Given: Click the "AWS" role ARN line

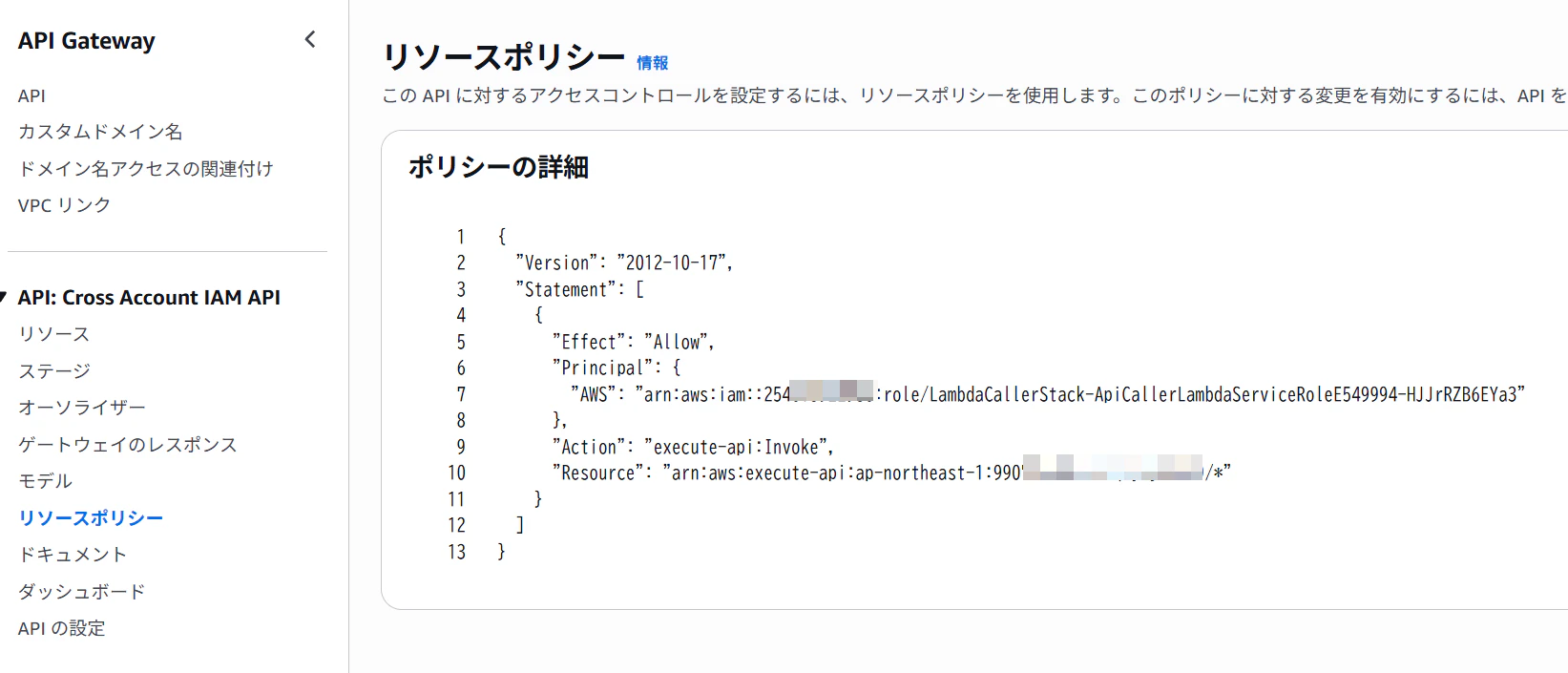Looking at the screenshot, I should point(1047,394).
